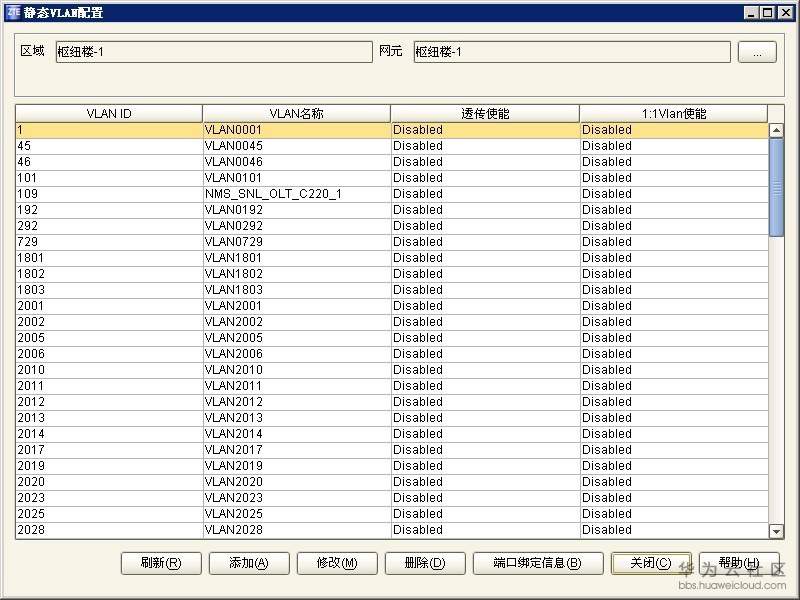
Task: Select the VLAN1803 name cell
Action: point(297,290)
